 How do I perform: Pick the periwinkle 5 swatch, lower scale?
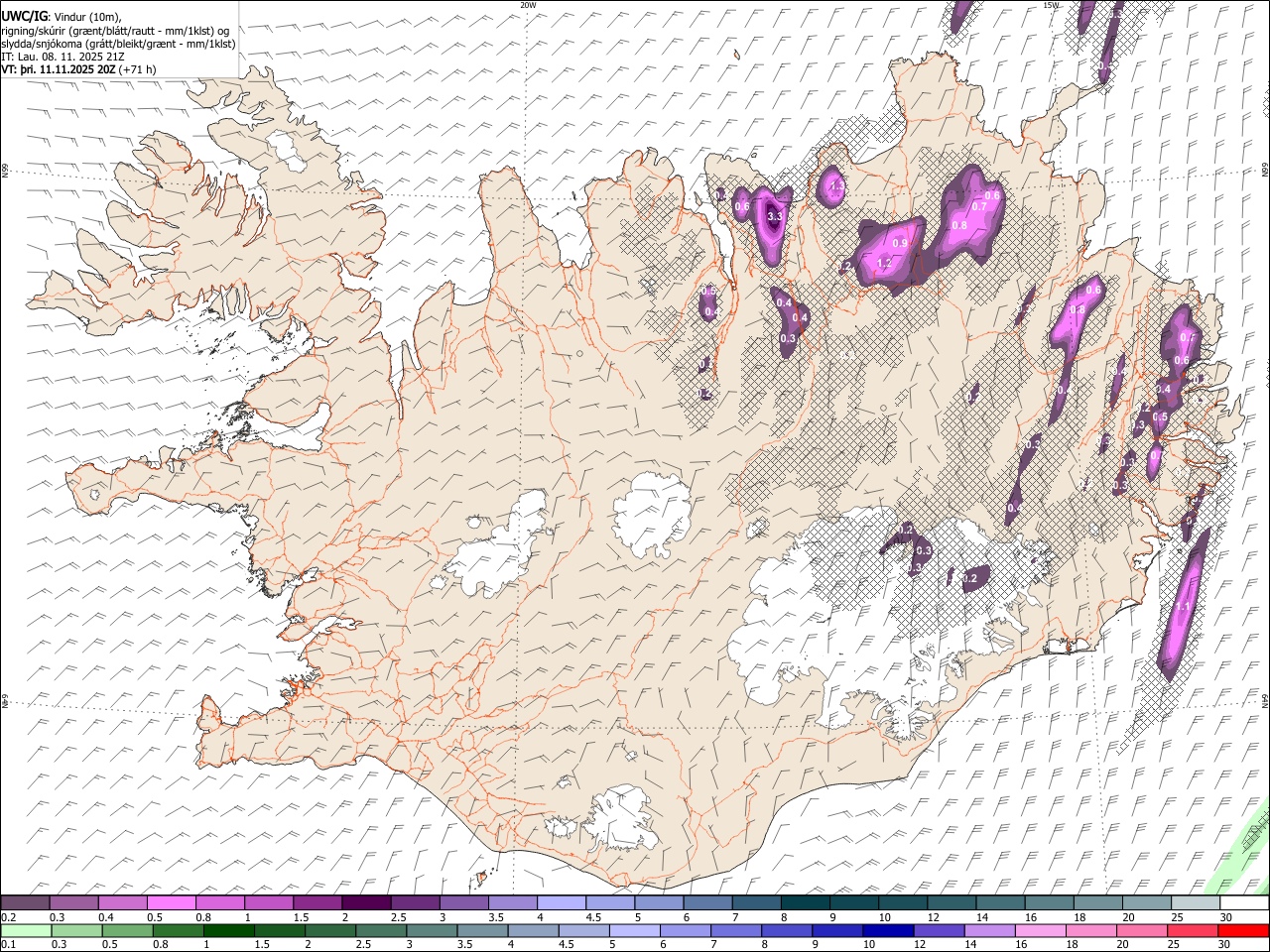click(x=634, y=930)
